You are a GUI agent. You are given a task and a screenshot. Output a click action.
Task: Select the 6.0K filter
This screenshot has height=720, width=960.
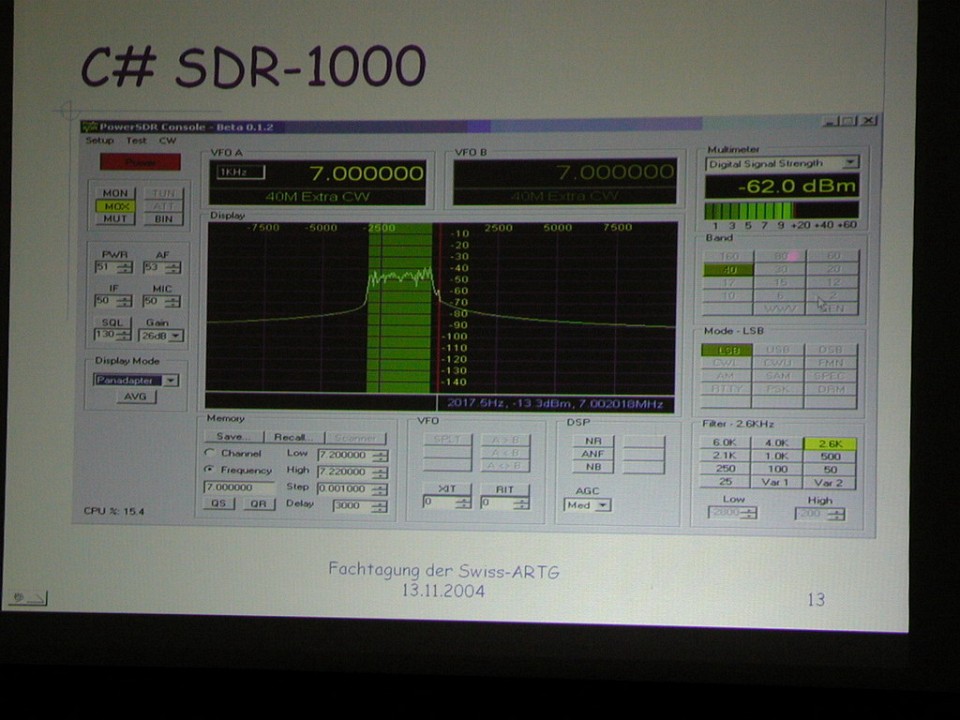(724, 442)
